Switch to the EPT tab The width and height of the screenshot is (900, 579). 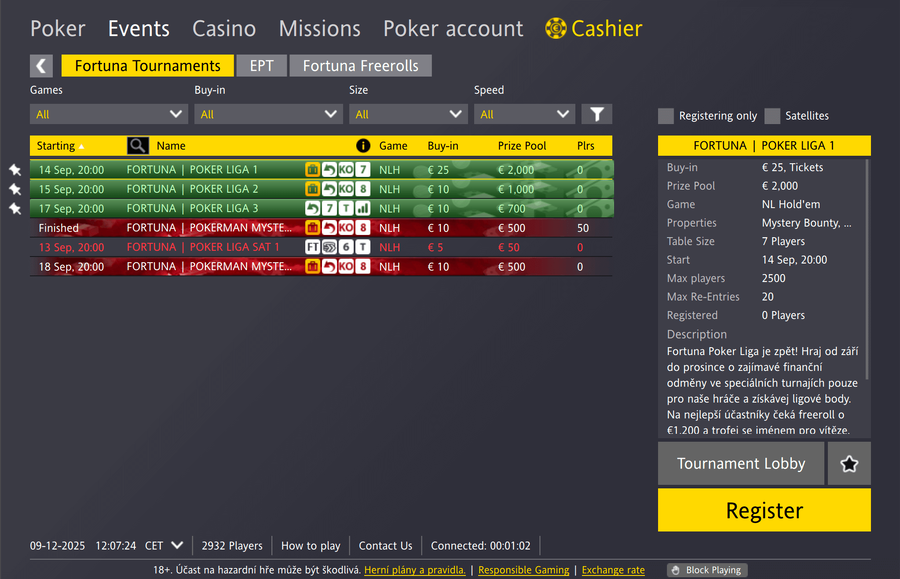coord(262,66)
